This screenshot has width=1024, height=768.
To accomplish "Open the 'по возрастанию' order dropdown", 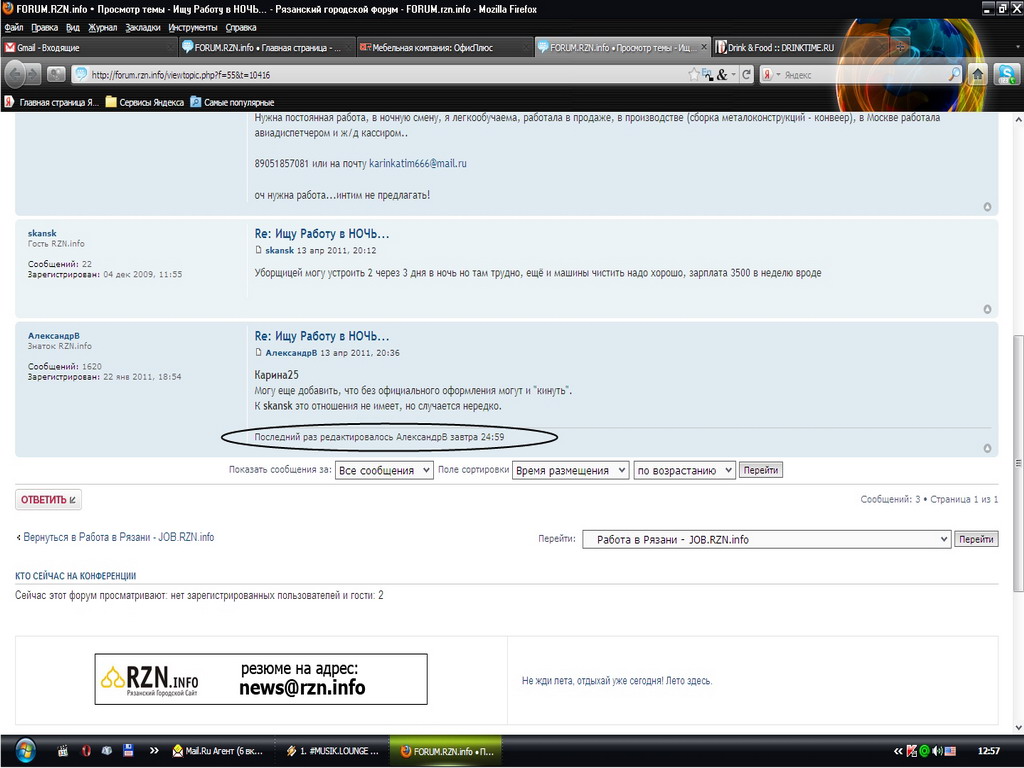I will pos(684,470).
